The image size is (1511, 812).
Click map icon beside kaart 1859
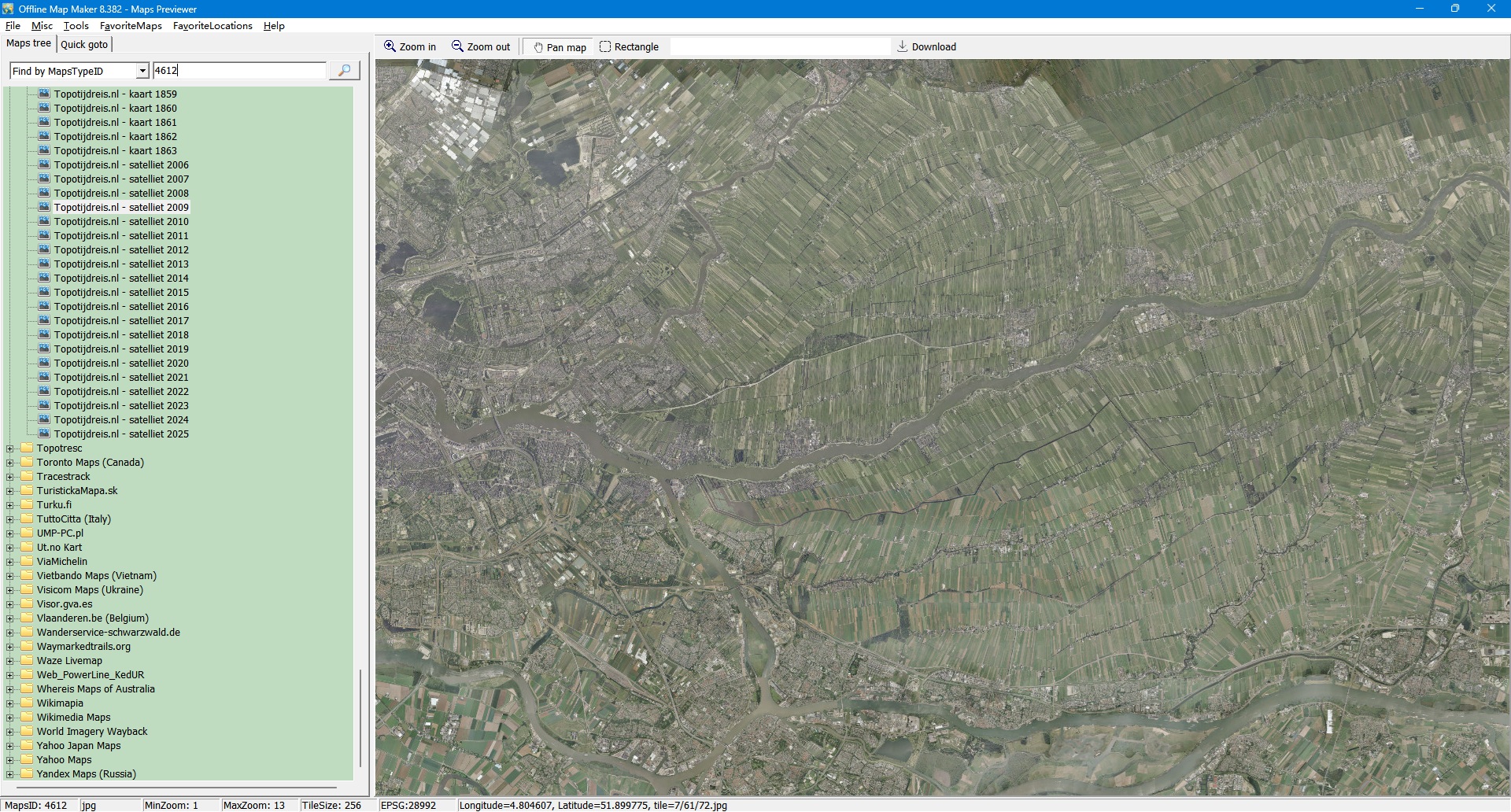(x=45, y=94)
